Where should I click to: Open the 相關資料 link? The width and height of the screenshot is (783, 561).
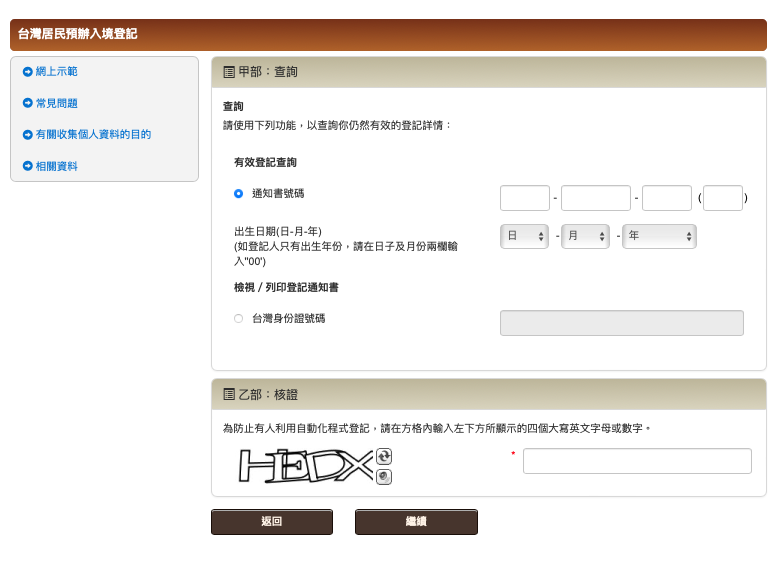56,166
